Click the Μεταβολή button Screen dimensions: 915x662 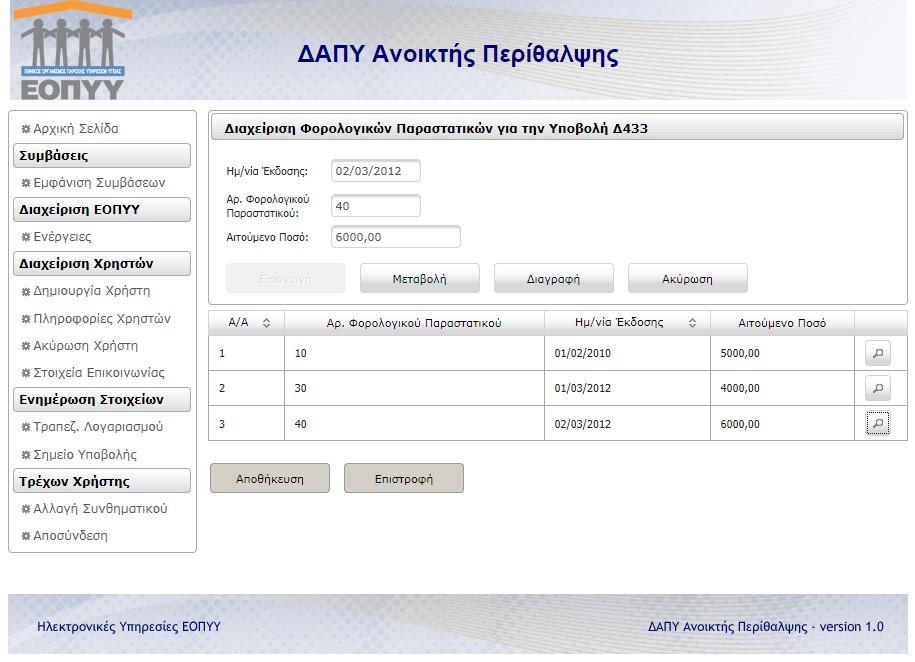(x=420, y=278)
